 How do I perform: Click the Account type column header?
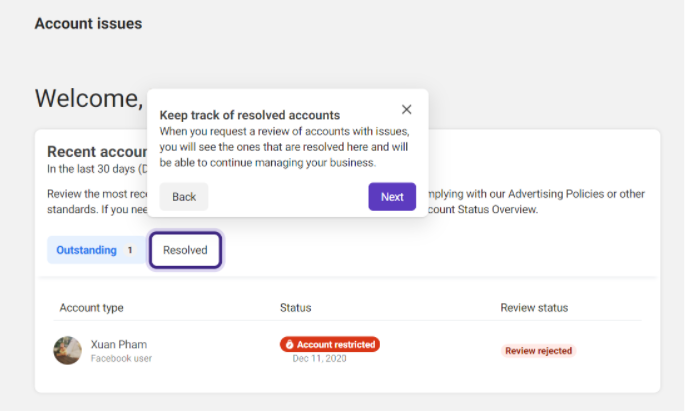[x=91, y=307]
